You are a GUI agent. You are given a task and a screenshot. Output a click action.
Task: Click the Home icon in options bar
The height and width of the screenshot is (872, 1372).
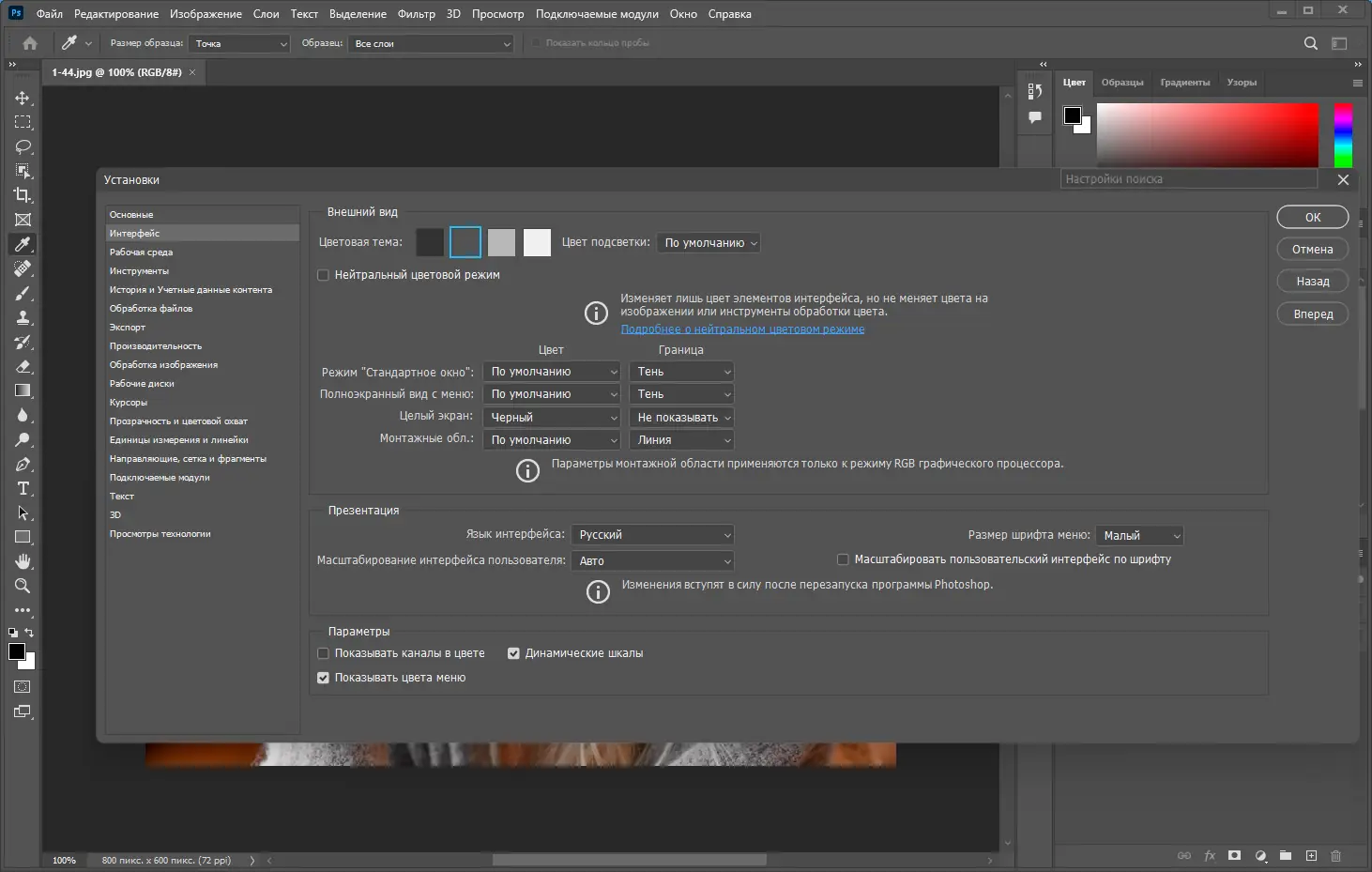pos(30,43)
